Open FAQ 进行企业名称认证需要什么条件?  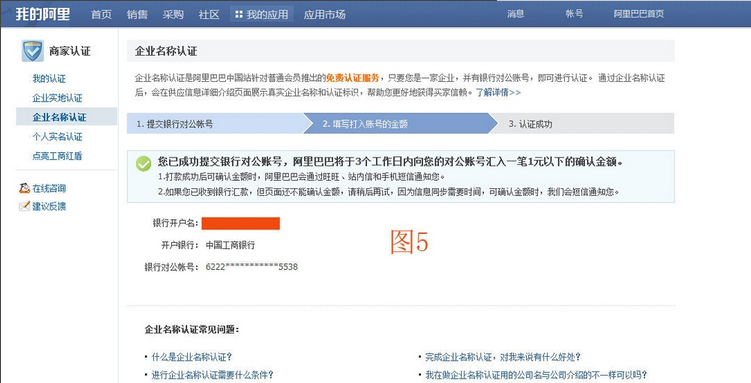coord(213,375)
